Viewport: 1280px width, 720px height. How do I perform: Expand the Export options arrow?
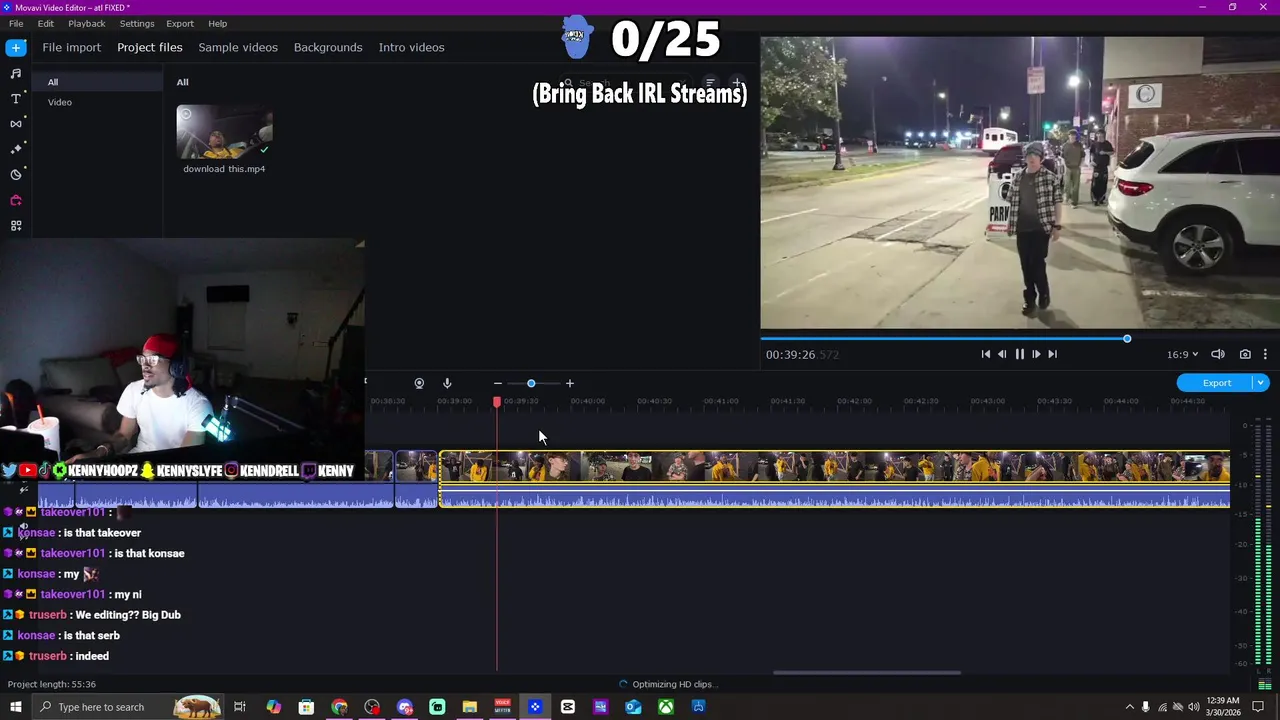point(1261,383)
